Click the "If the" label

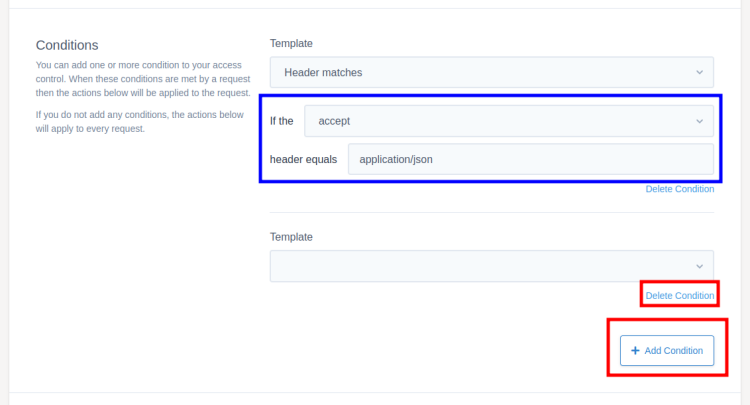click(x=282, y=121)
